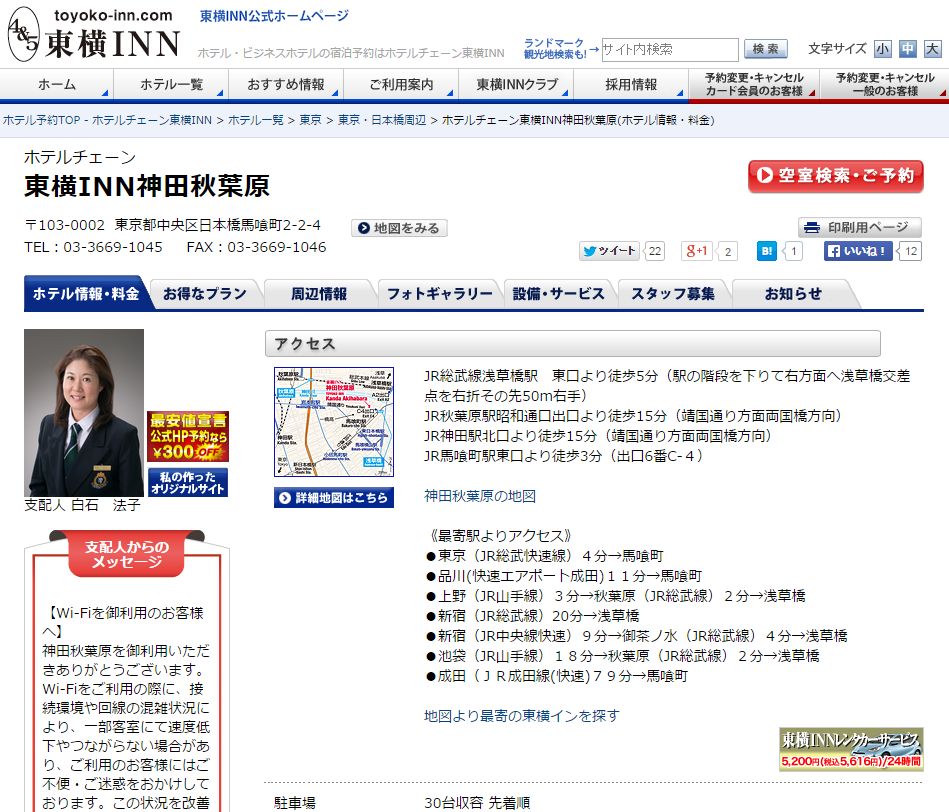Click the Google +1 share button
Viewport: 949px width, 812px height.
point(697,251)
